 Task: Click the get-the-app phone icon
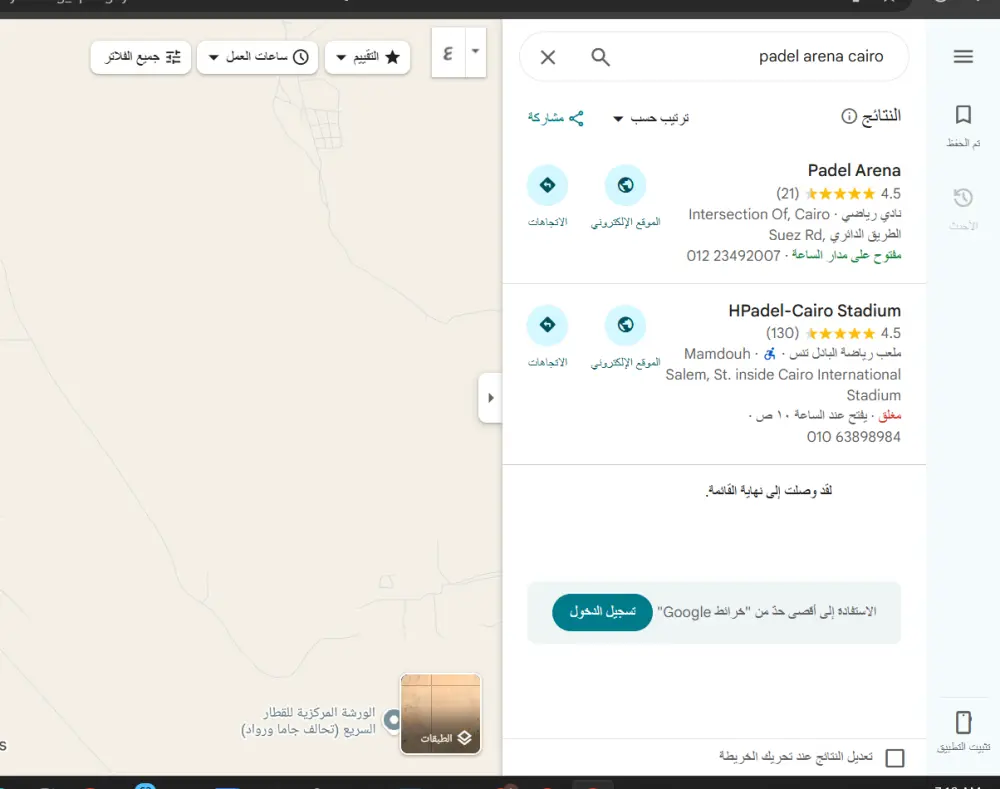963,723
